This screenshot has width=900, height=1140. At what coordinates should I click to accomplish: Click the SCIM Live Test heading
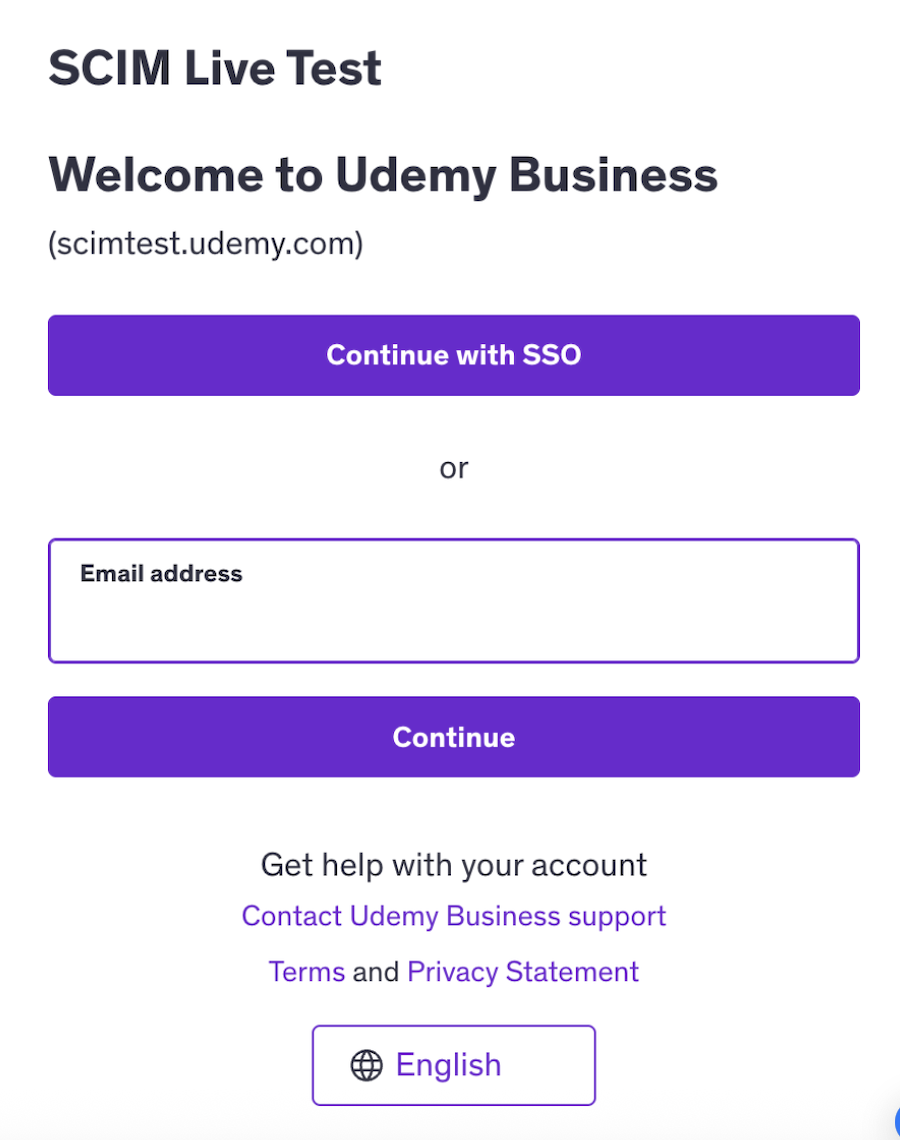[215, 69]
